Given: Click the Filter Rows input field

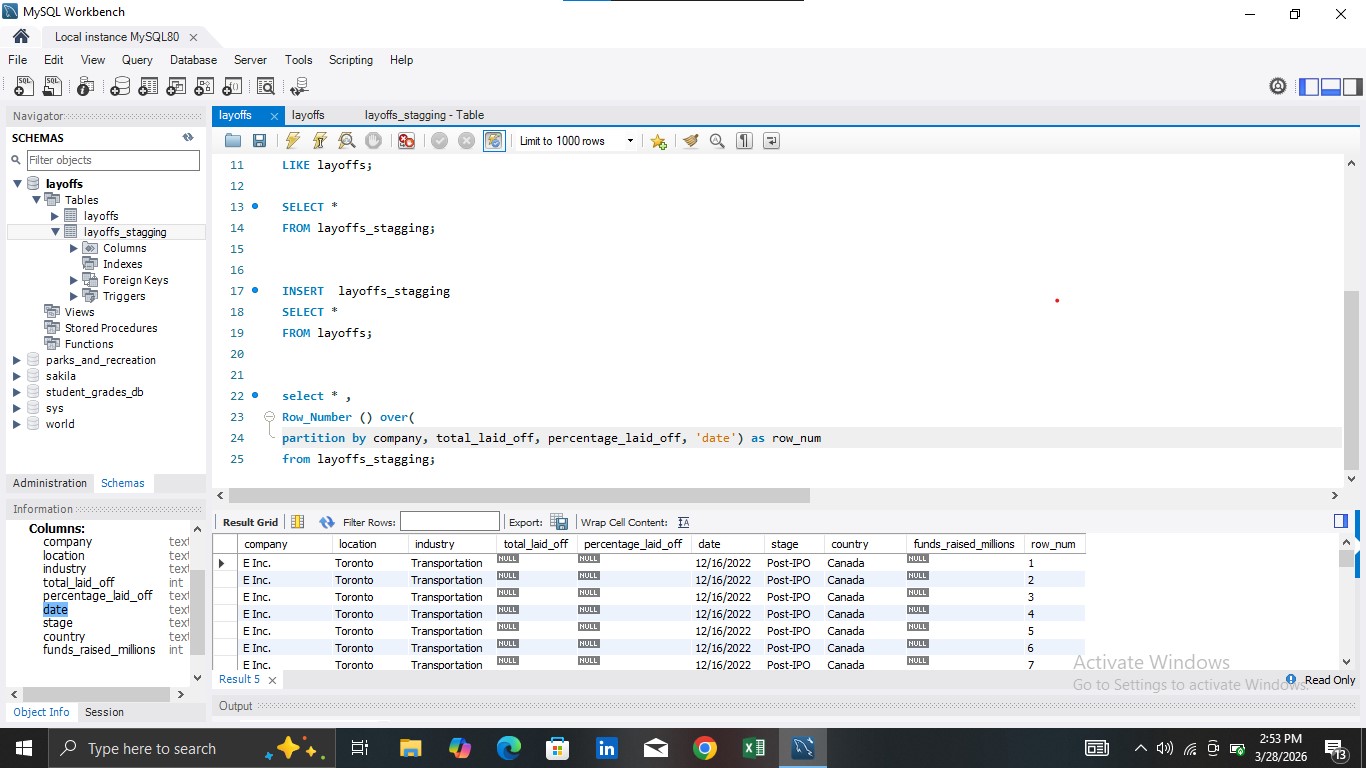Looking at the screenshot, I should click(x=449, y=522).
